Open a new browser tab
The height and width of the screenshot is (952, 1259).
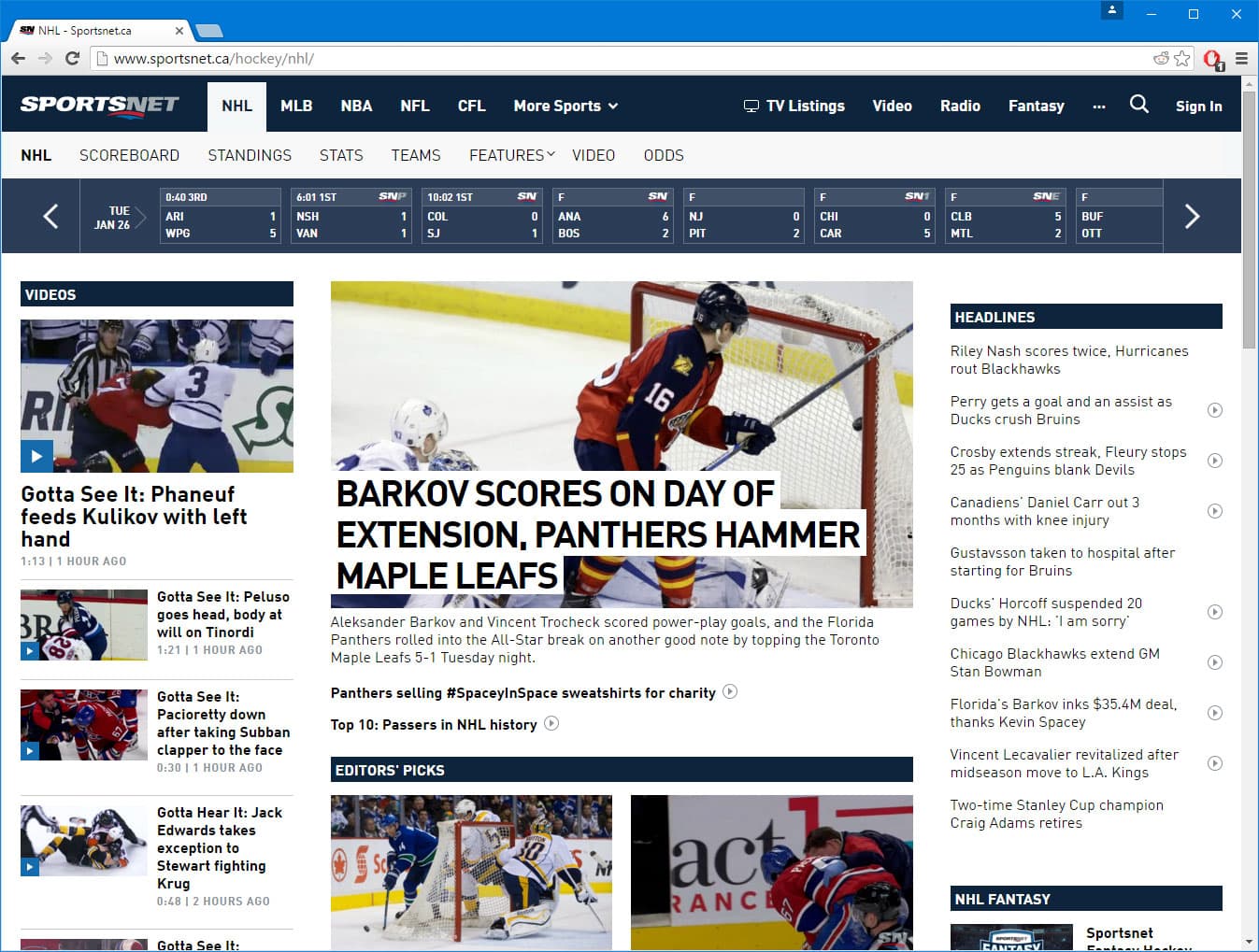(x=209, y=31)
